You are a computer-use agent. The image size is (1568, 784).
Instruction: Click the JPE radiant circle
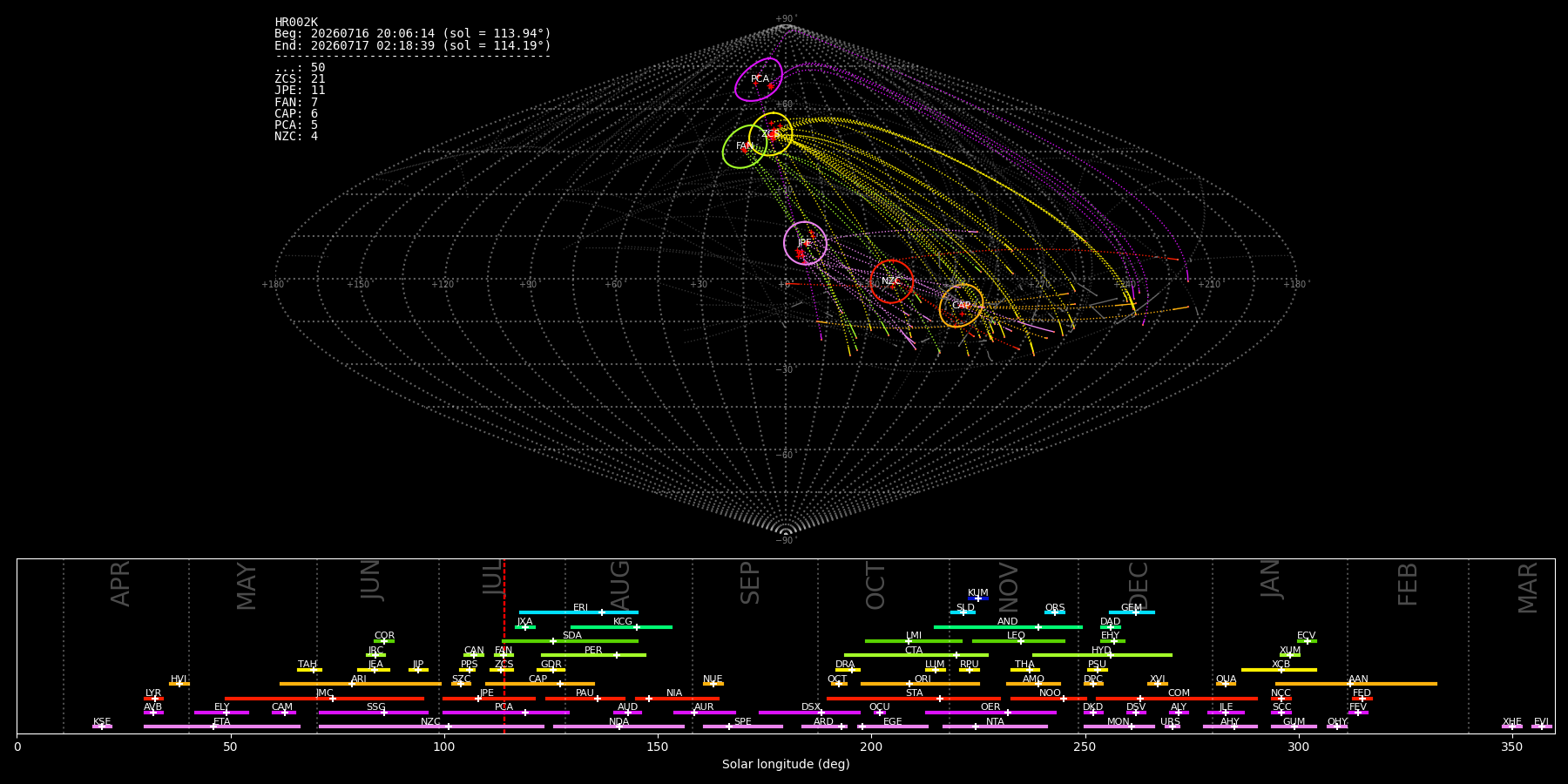click(x=805, y=243)
